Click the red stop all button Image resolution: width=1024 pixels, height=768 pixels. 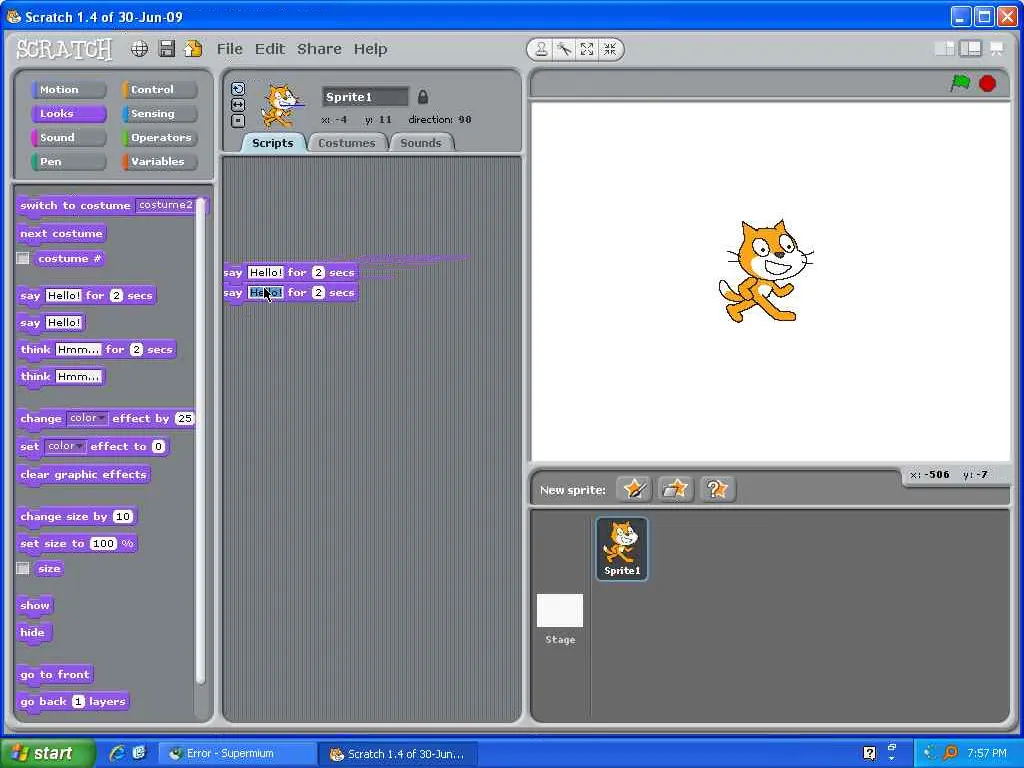point(987,84)
